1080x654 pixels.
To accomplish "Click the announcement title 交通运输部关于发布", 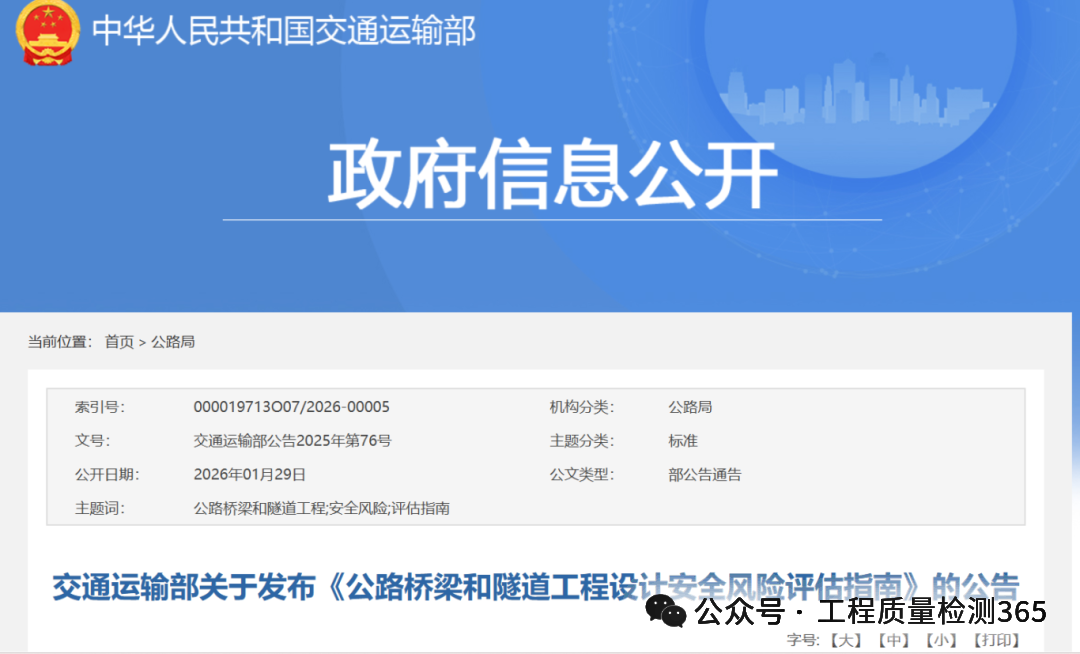I will coord(535,587).
